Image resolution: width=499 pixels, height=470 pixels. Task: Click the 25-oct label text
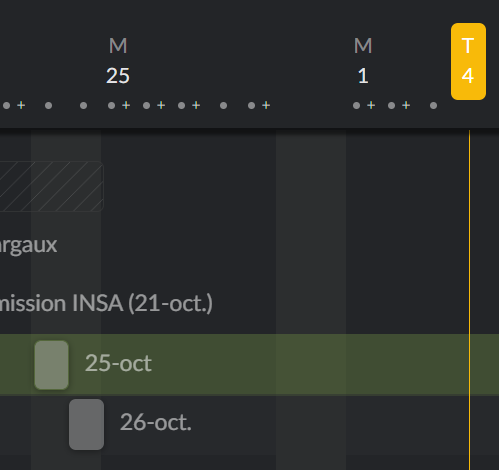118,363
